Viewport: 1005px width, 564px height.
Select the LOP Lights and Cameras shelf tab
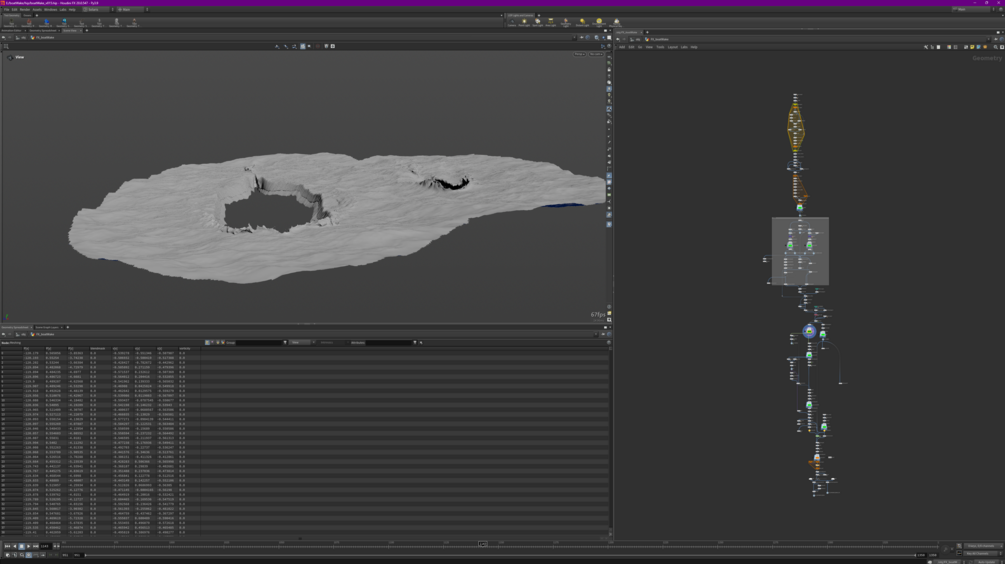[x=520, y=15]
